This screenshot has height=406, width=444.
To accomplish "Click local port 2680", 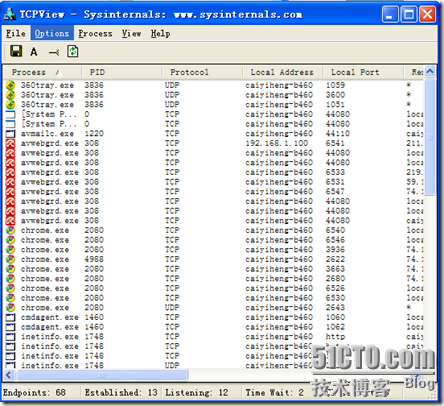I will (x=335, y=279).
